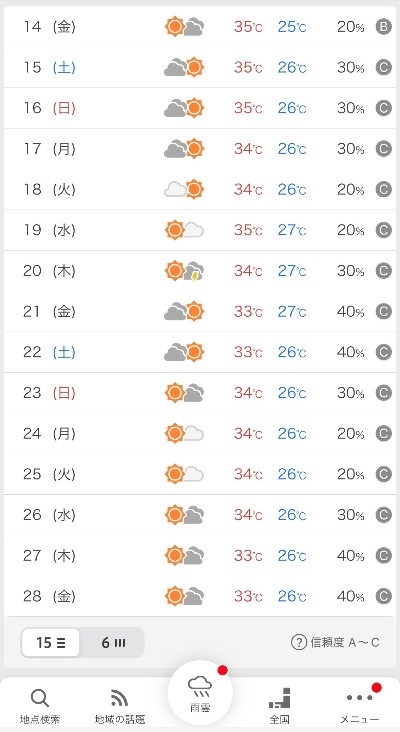Open the 全国 nationwide icon
Screen dimensions: 400x732
pyautogui.click(x=280, y=698)
